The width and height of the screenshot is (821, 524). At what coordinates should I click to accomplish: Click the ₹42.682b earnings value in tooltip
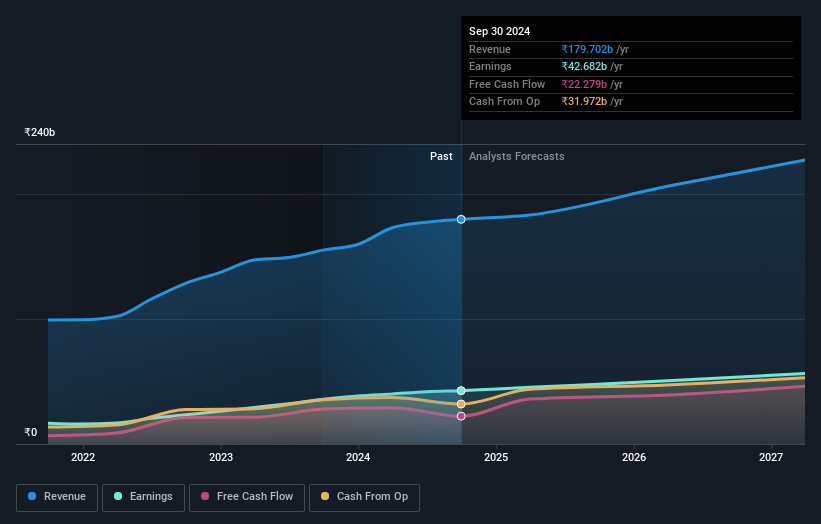(584, 66)
